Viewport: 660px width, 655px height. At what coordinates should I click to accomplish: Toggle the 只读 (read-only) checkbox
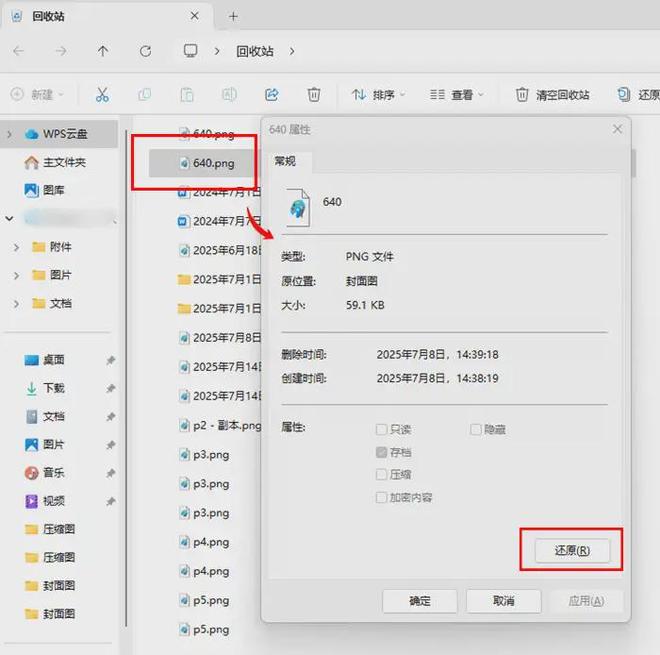[381, 429]
